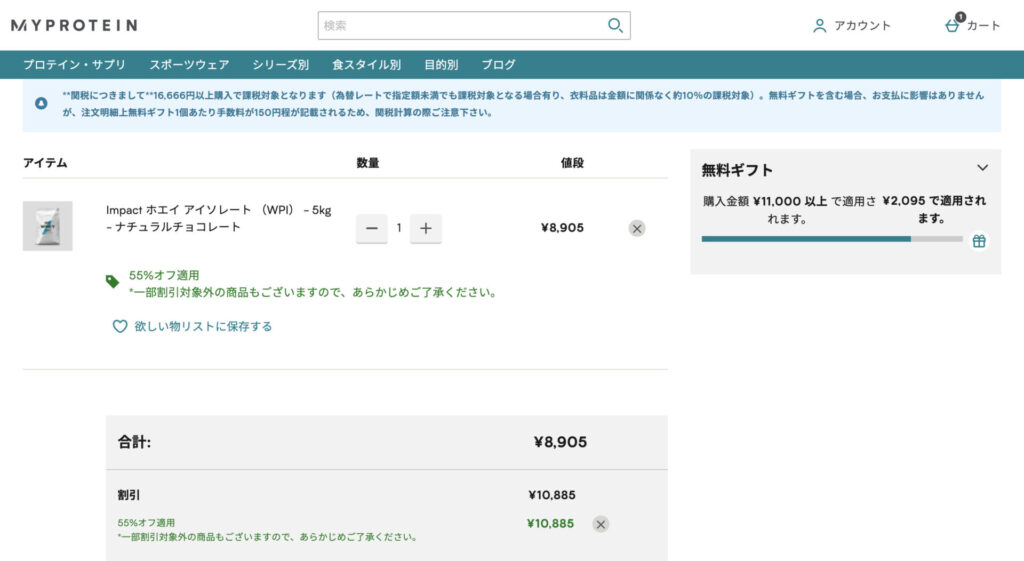1024x561 pixels.
Task: Open the Impact whey product thumbnail
Action: coord(48,226)
